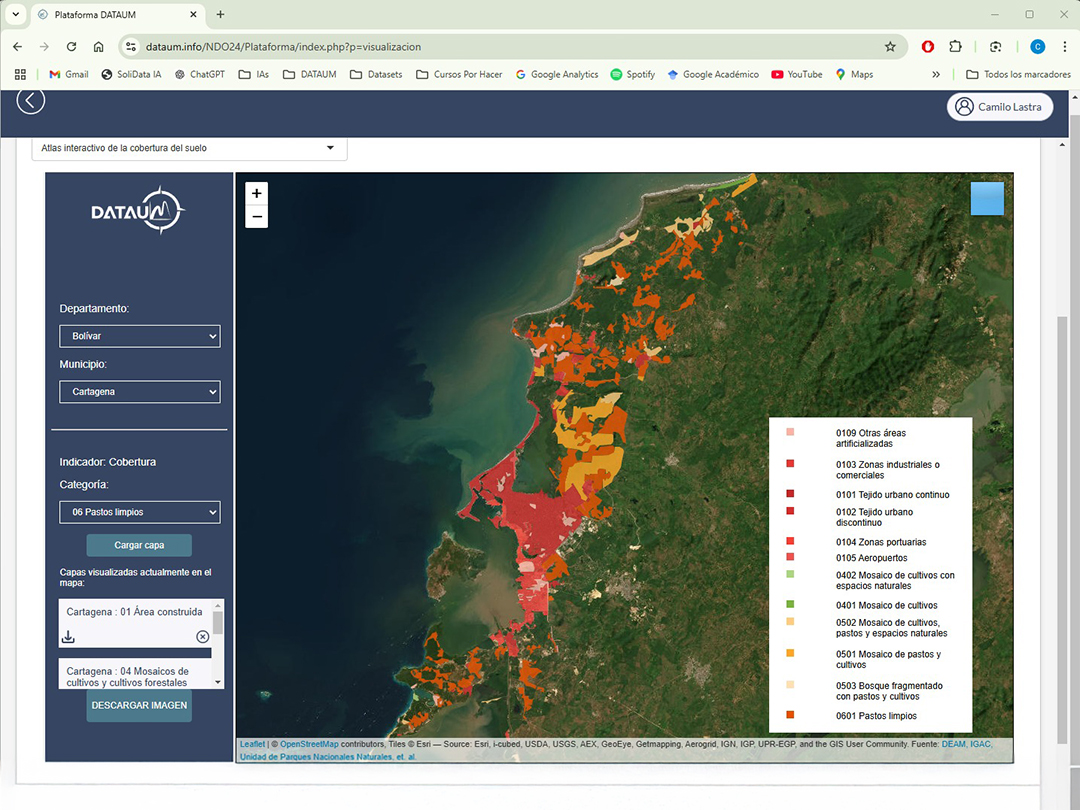Click the browser address bar URL

point(300,46)
